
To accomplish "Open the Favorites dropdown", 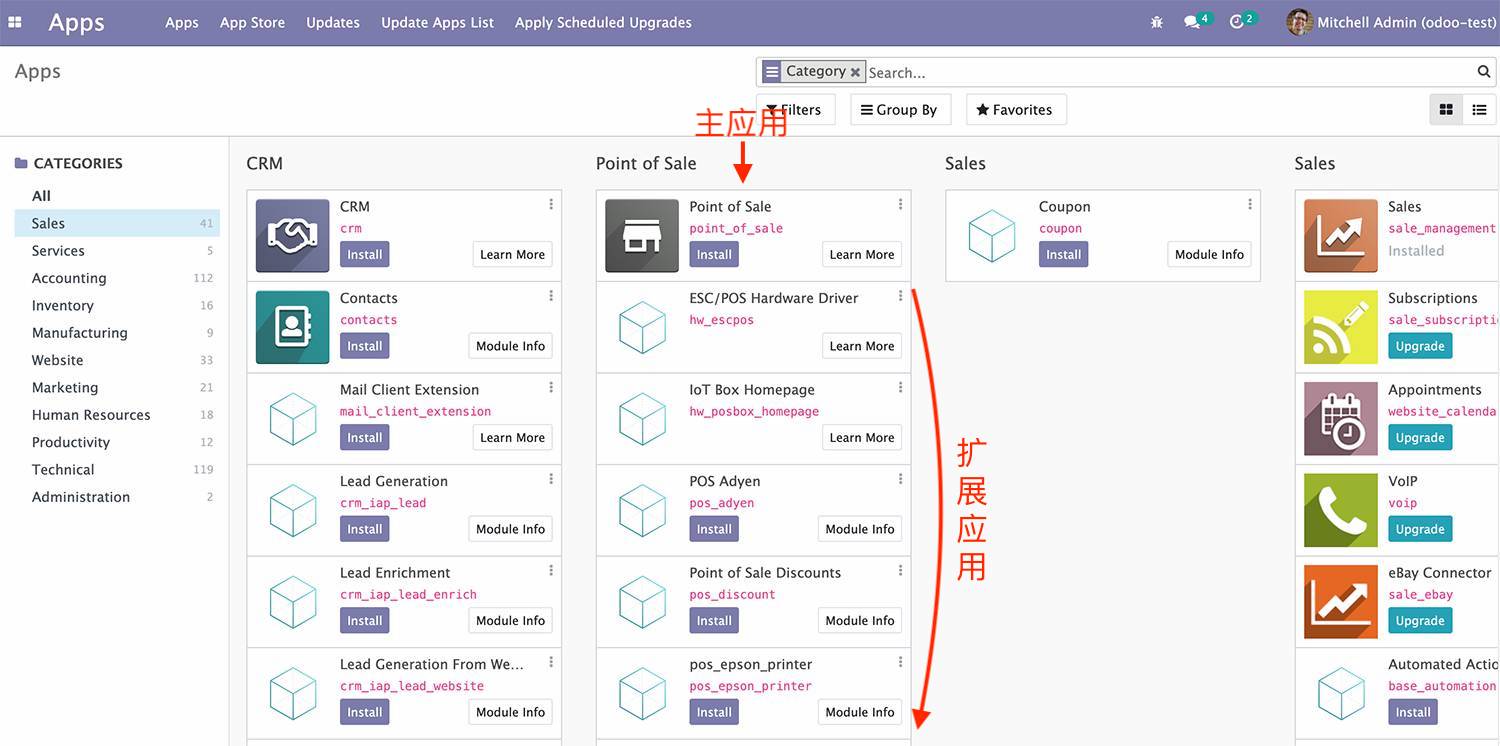I will point(1015,110).
